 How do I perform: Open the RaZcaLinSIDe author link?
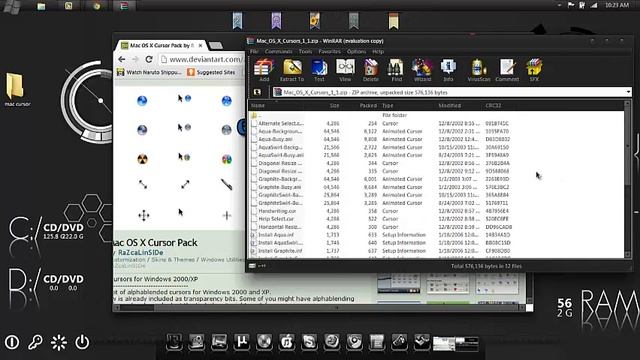click(140, 252)
